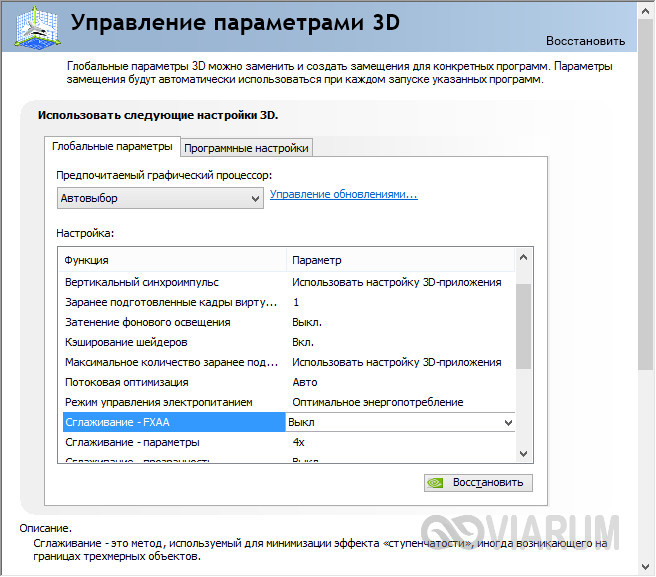Viewport: 656px width, 577px height.
Task: Open the Управление обновлениями link
Action: coord(343,195)
